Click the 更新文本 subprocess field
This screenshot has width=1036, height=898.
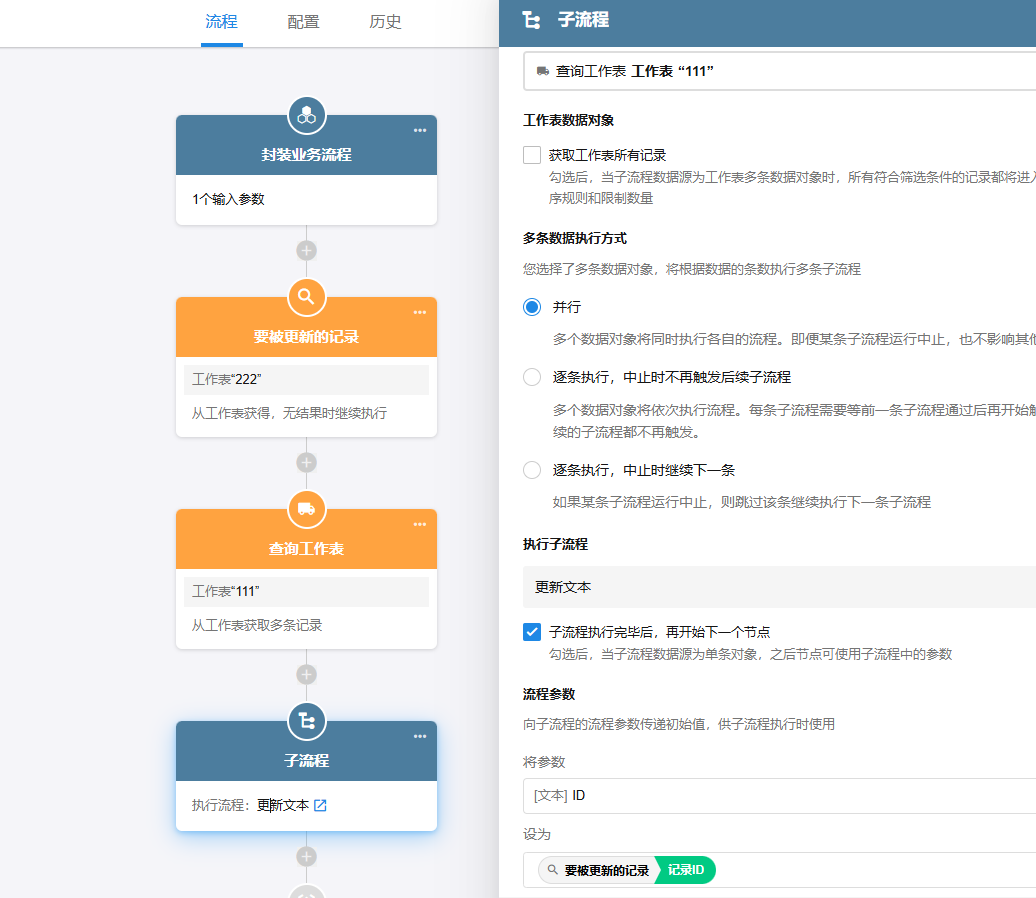pos(778,587)
